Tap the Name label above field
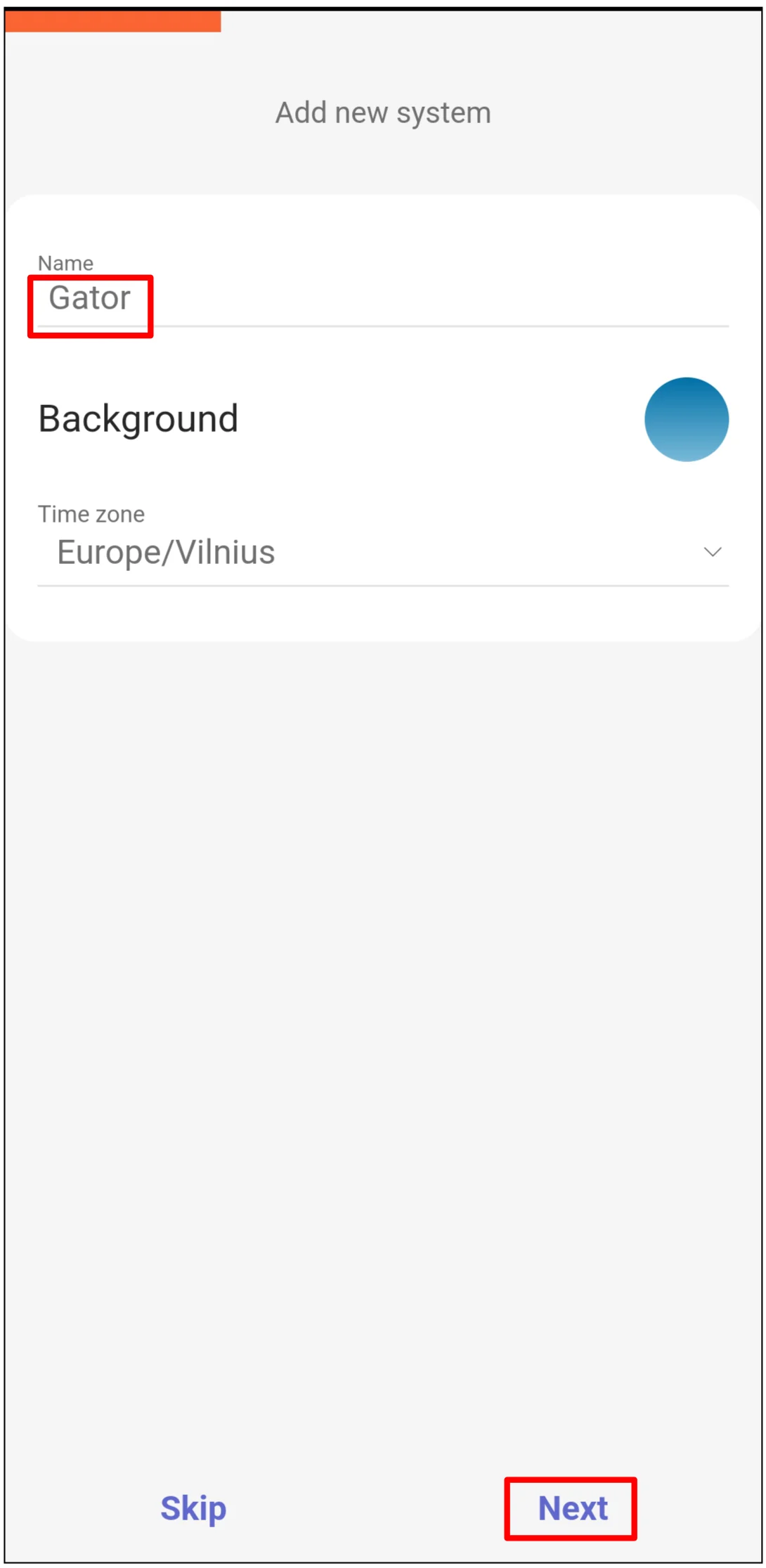This screenshot has height=1568, width=766. (65, 263)
